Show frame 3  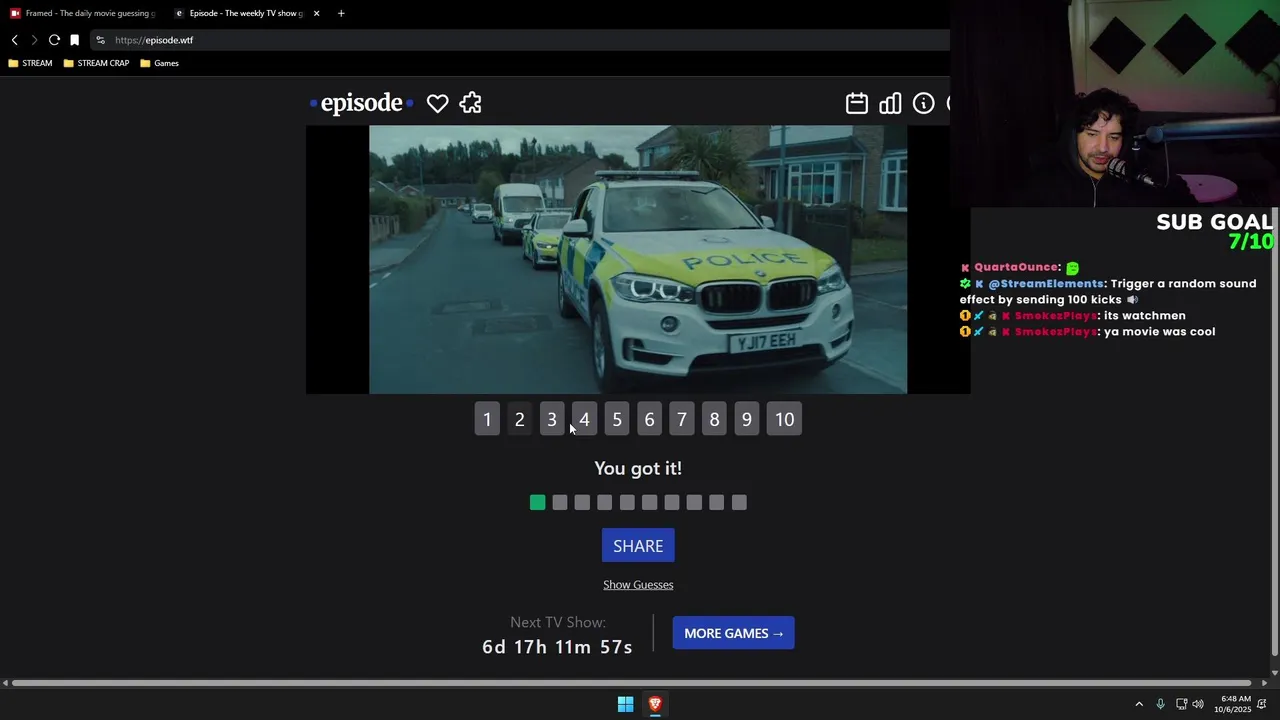coord(552,420)
